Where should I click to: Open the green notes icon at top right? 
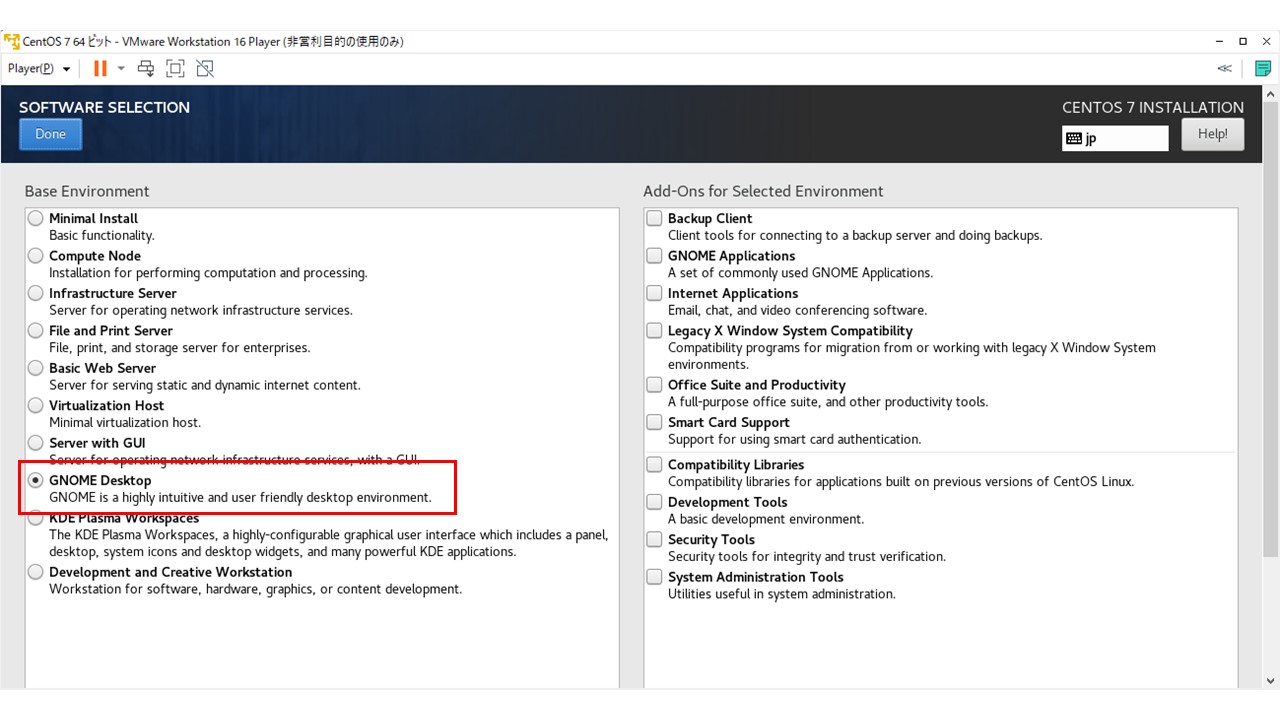(x=1263, y=68)
